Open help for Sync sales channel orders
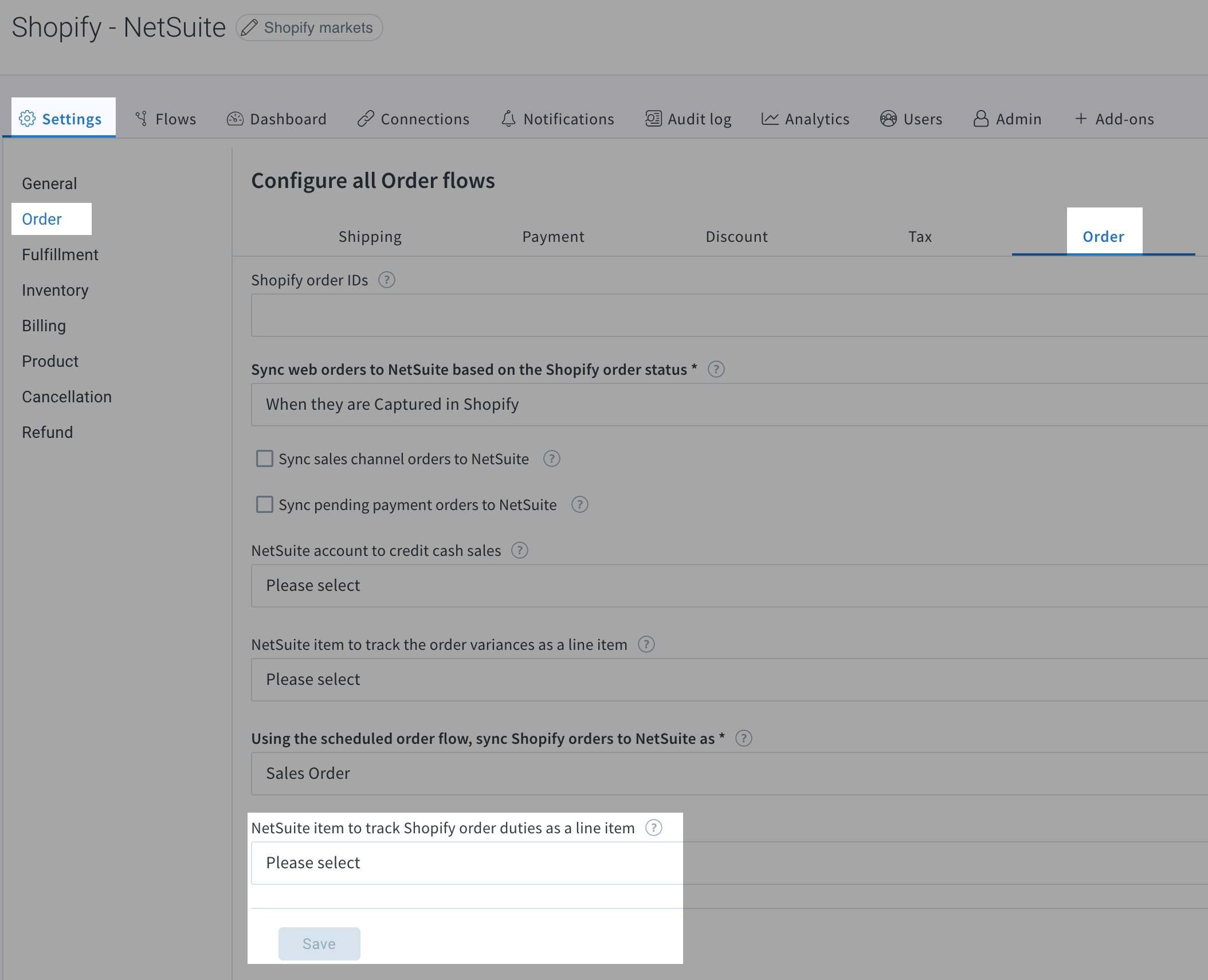 click(x=552, y=458)
